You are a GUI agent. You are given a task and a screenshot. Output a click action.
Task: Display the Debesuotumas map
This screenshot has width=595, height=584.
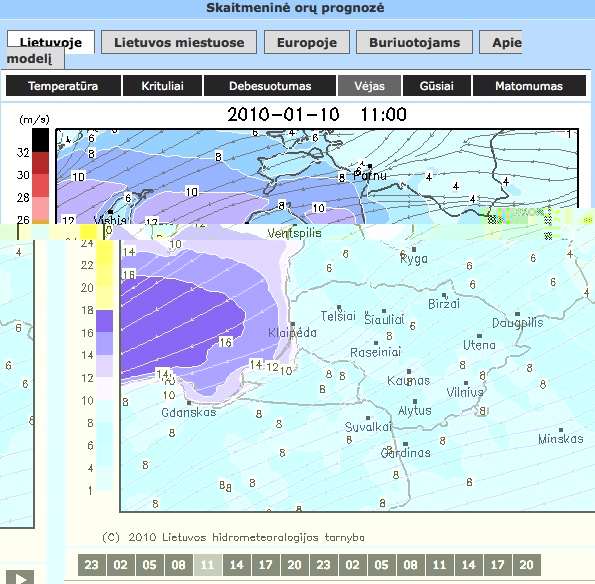pyautogui.click(x=270, y=86)
